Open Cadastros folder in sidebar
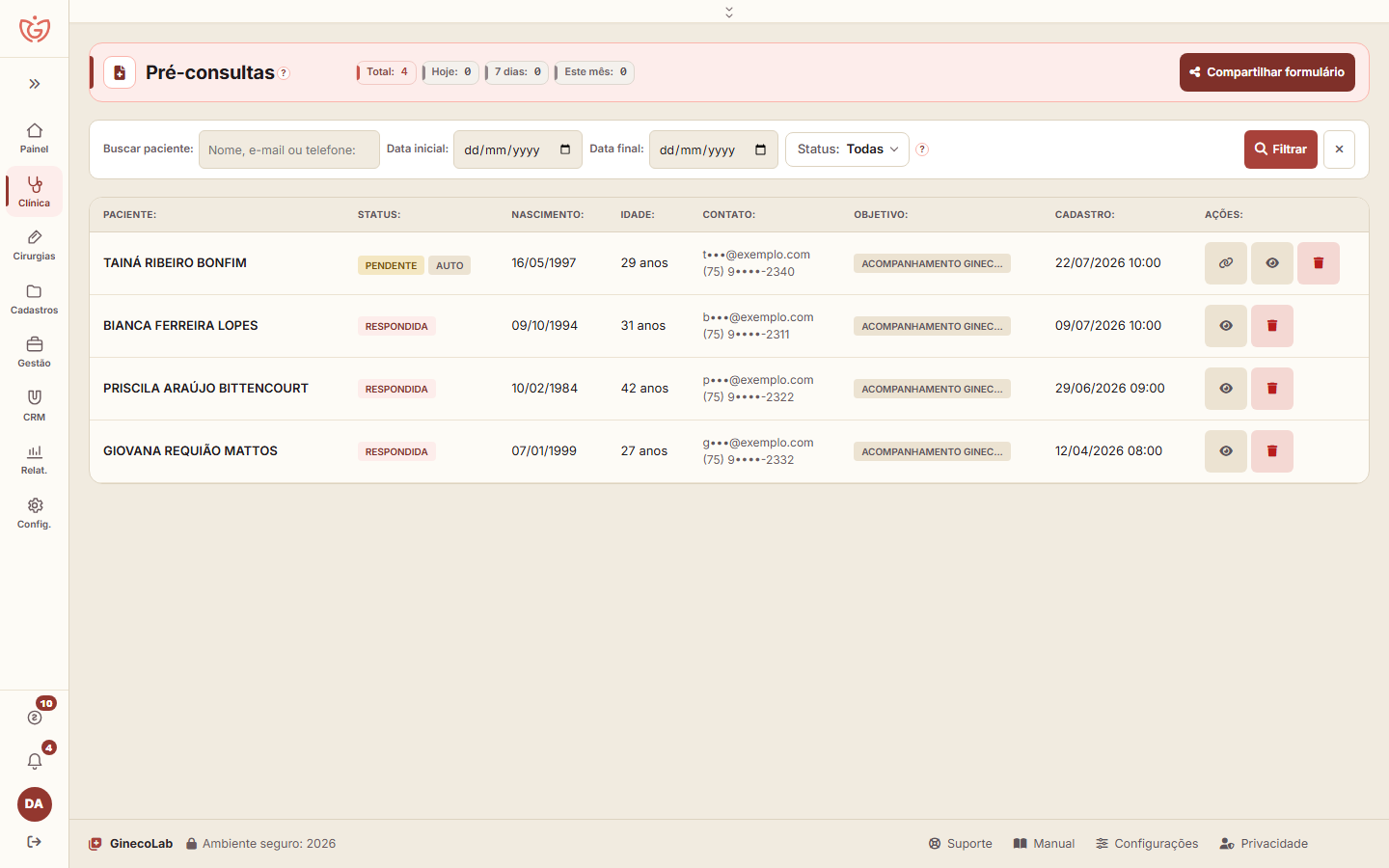 tap(35, 299)
